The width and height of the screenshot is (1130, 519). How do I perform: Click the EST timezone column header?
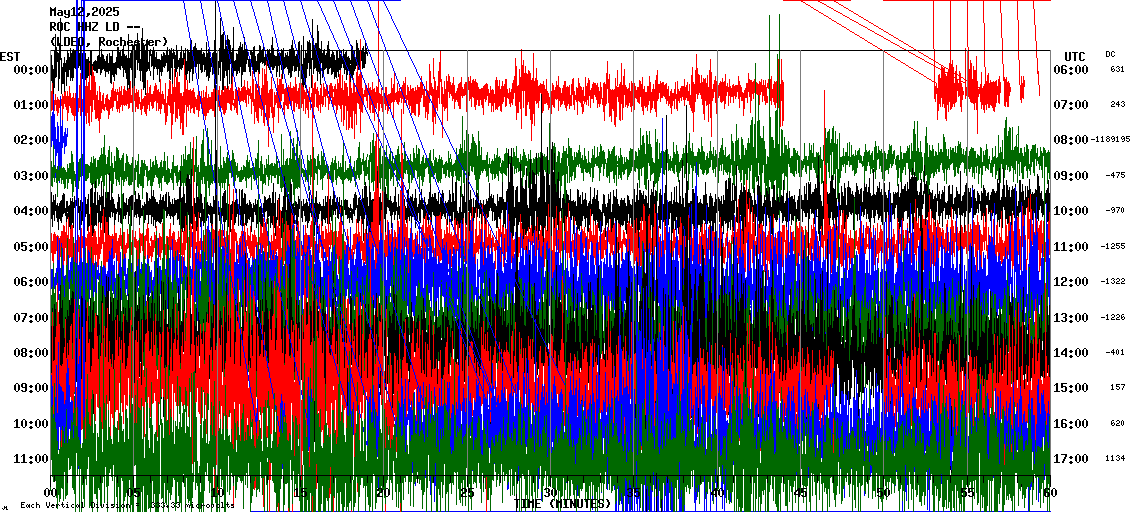click(x=10, y=56)
